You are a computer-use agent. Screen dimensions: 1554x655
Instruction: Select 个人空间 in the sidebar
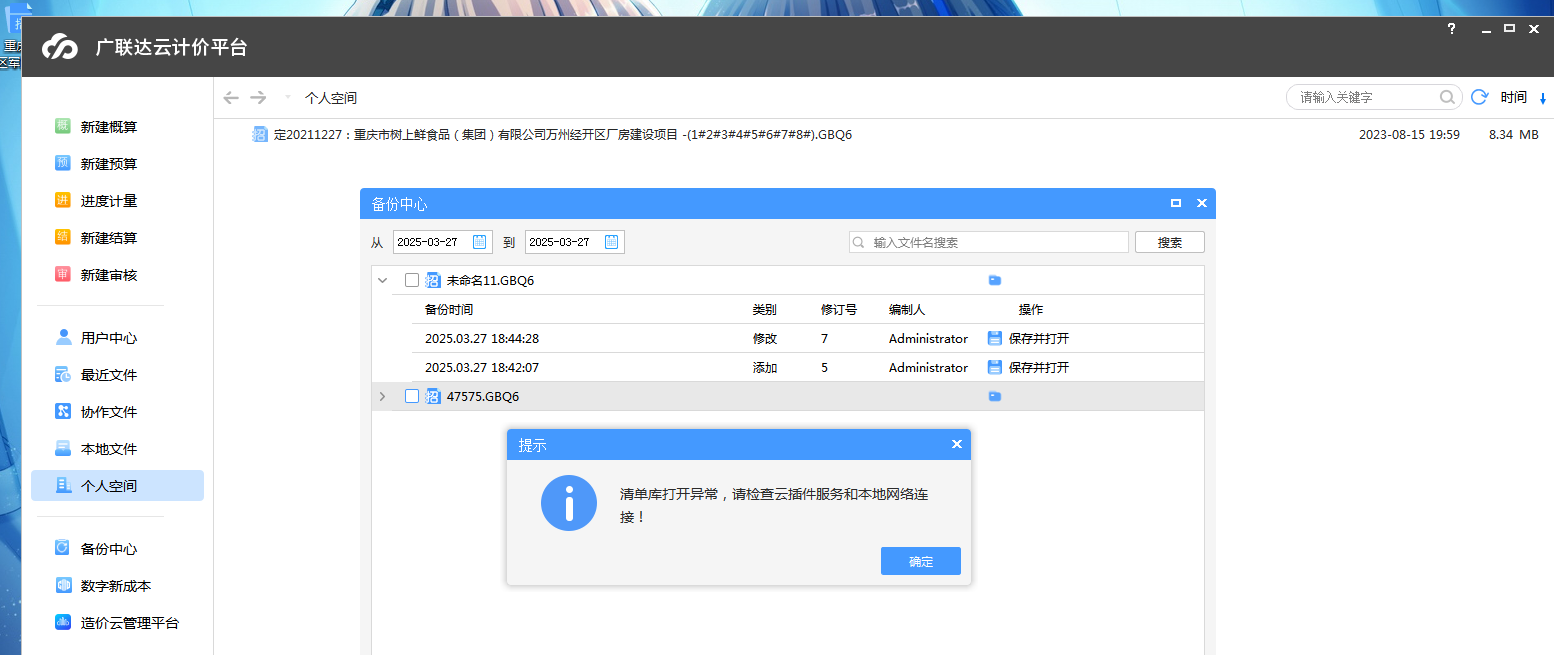coord(117,486)
